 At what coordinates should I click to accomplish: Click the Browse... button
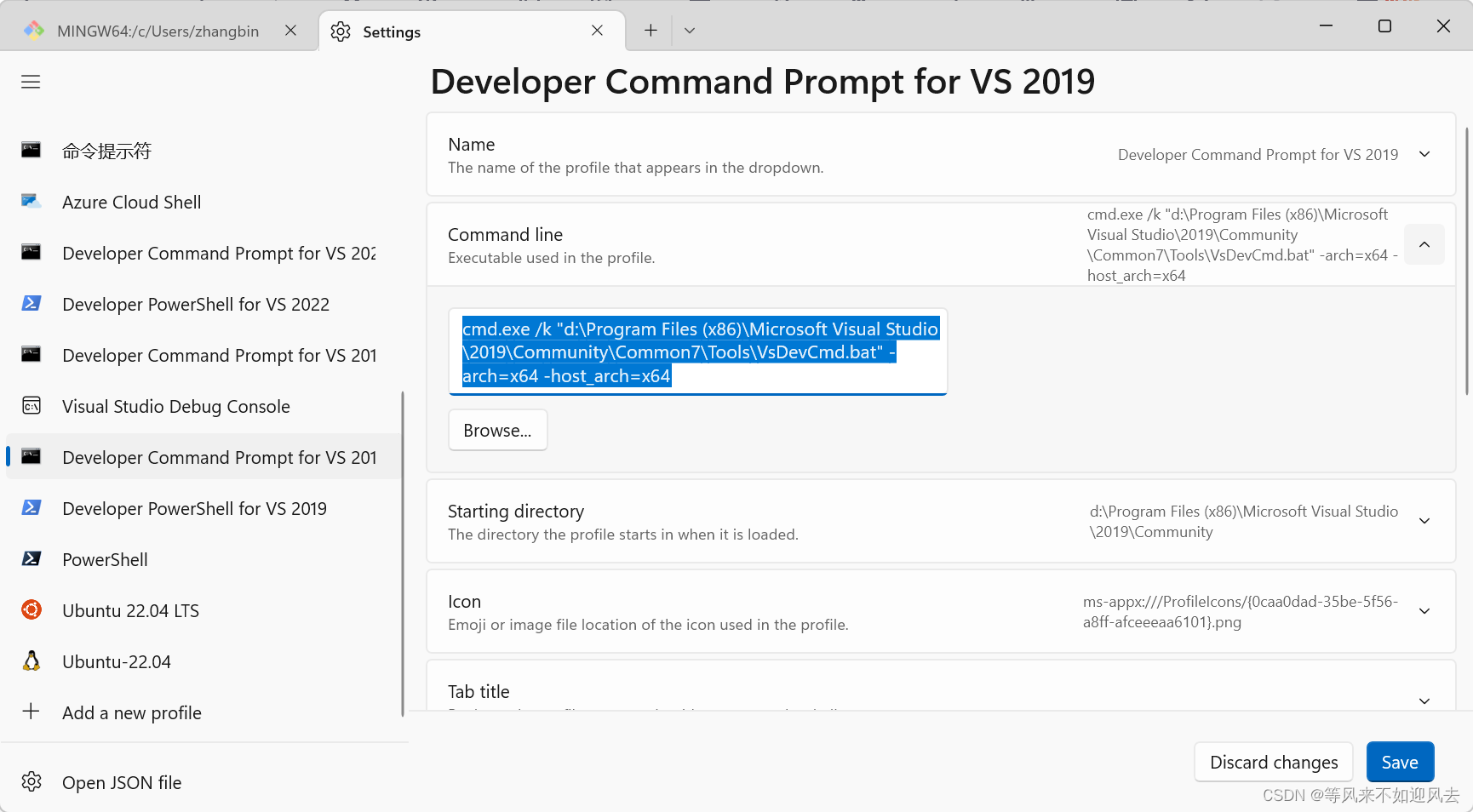click(x=497, y=431)
